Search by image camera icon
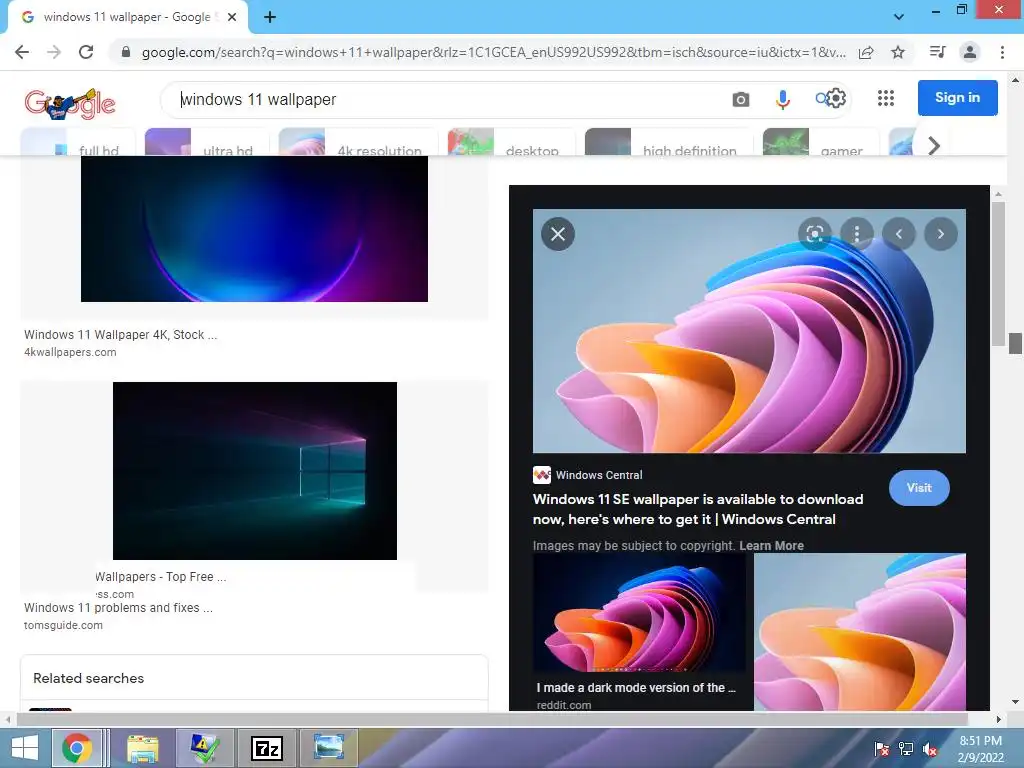Screen dimensions: 1024x768 741,99
